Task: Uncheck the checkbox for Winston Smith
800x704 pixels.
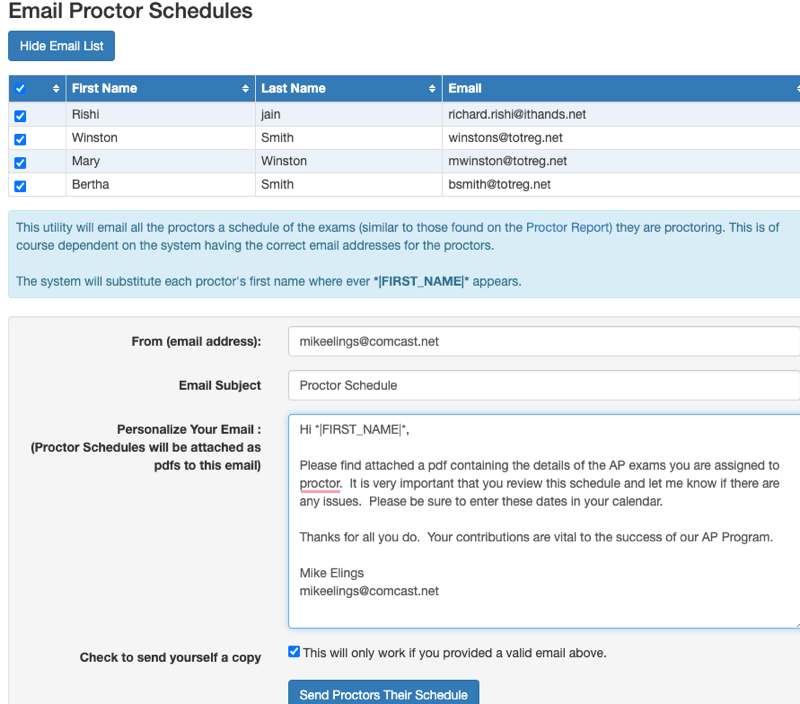Action: tap(20, 139)
